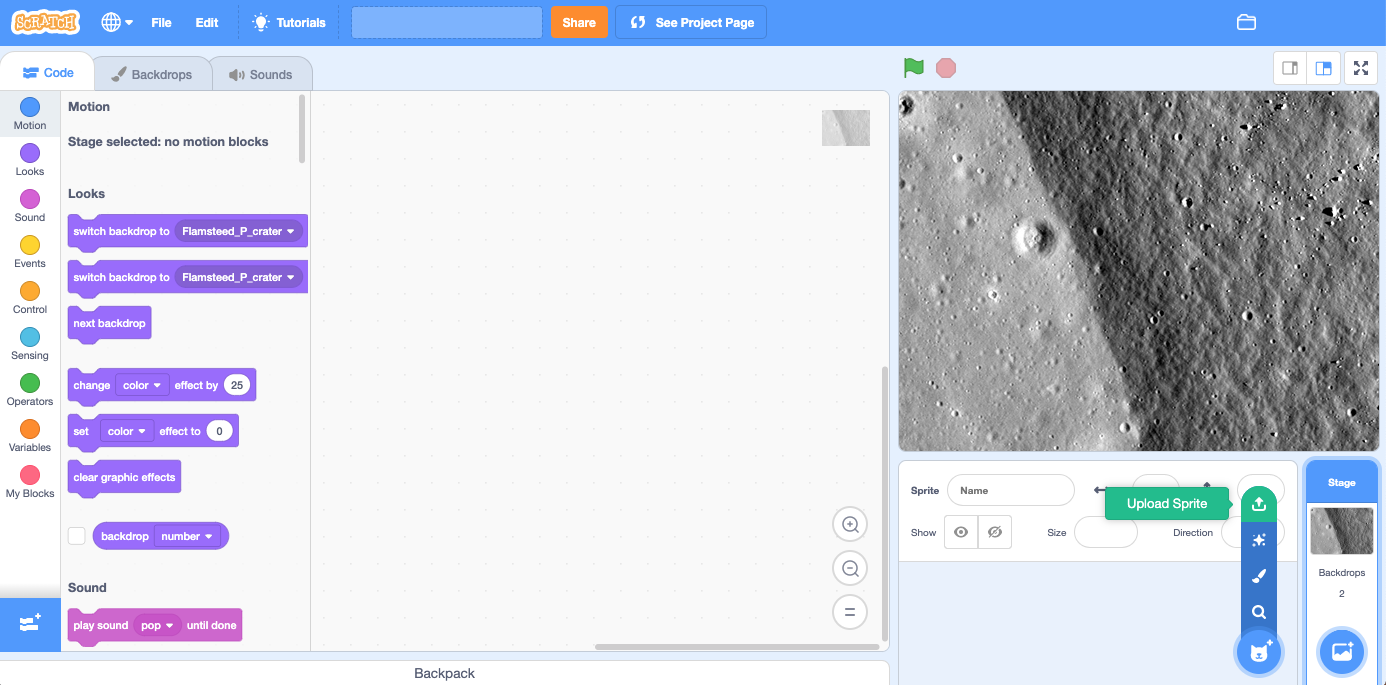This screenshot has height=685, width=1386.
Task: Open the File menu
Action: click(161, 22)
